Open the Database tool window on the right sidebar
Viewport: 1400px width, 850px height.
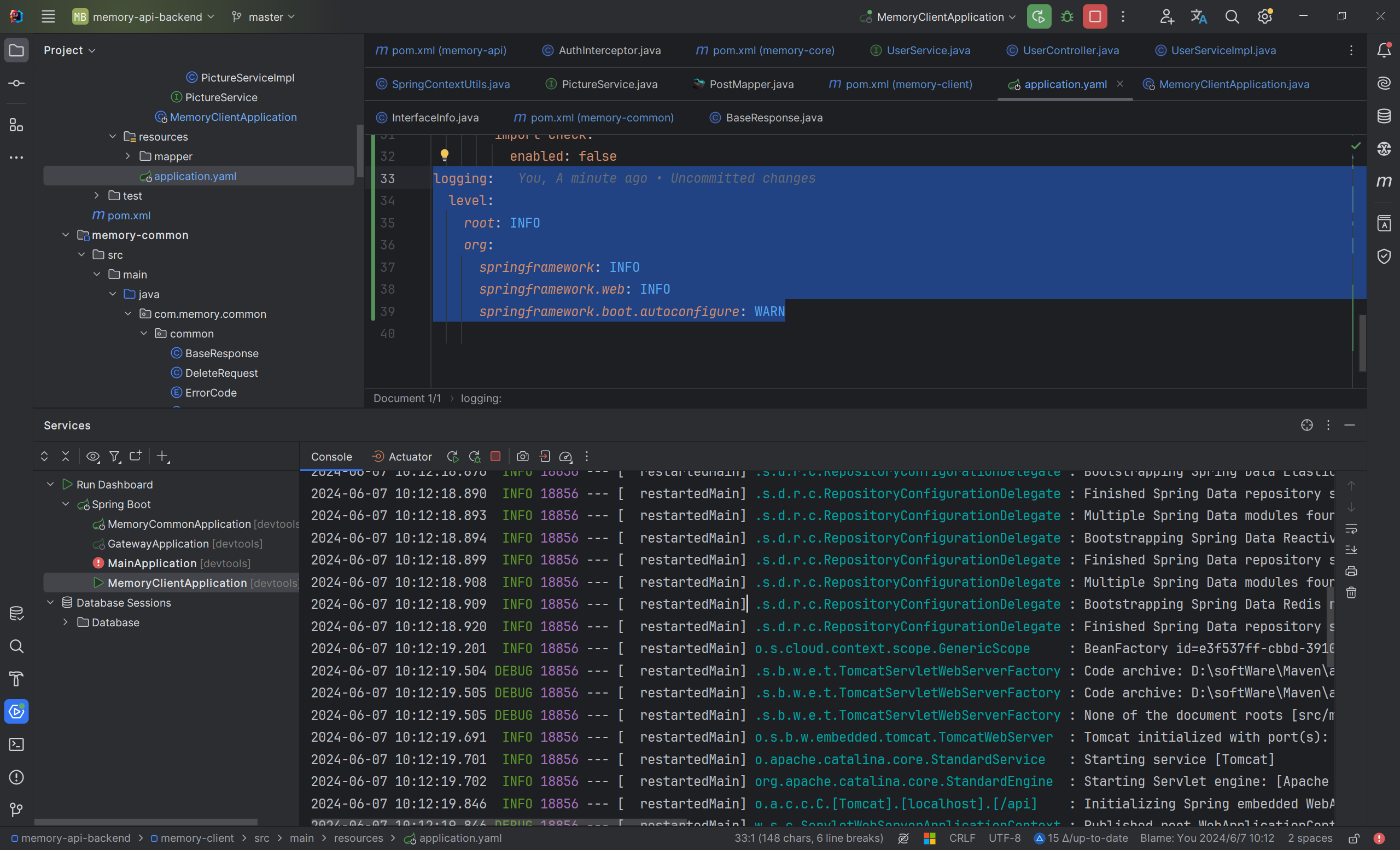point(1384,116)
